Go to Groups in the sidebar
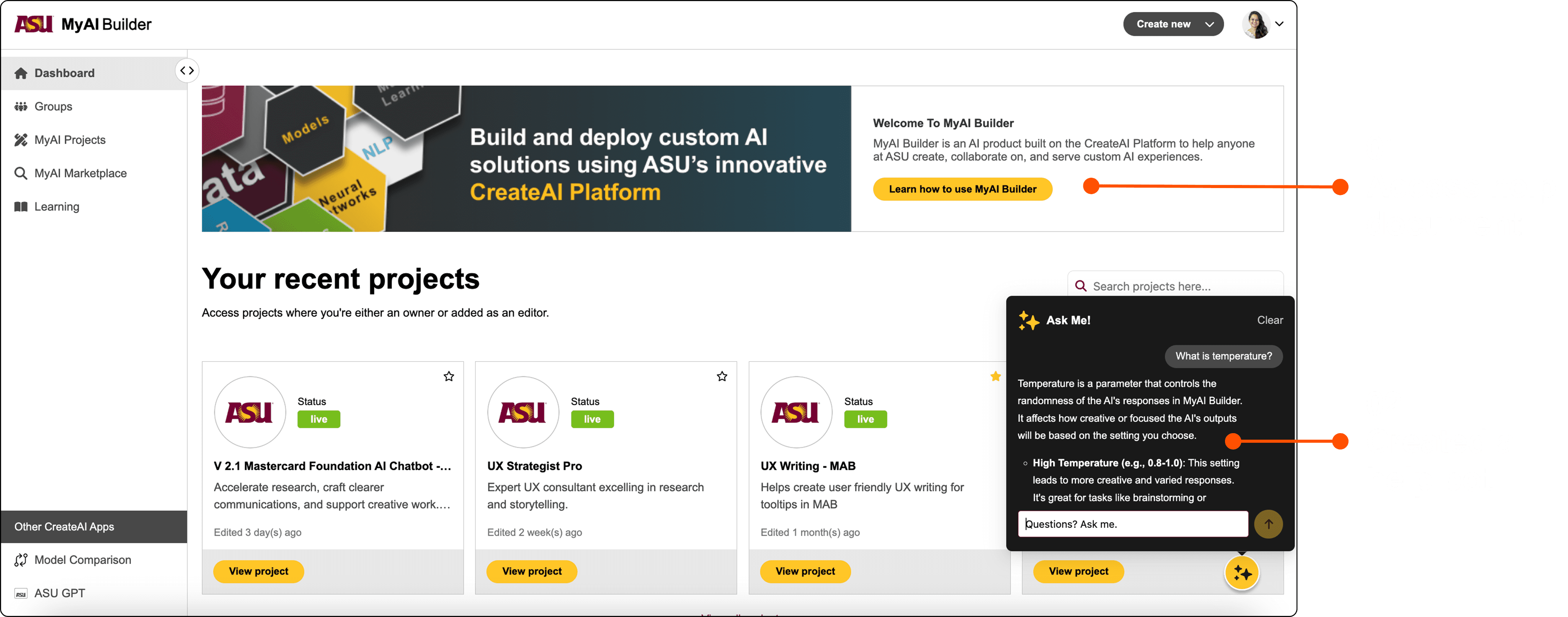This screenshot has height=617, width=1568. tap(94, 106)
